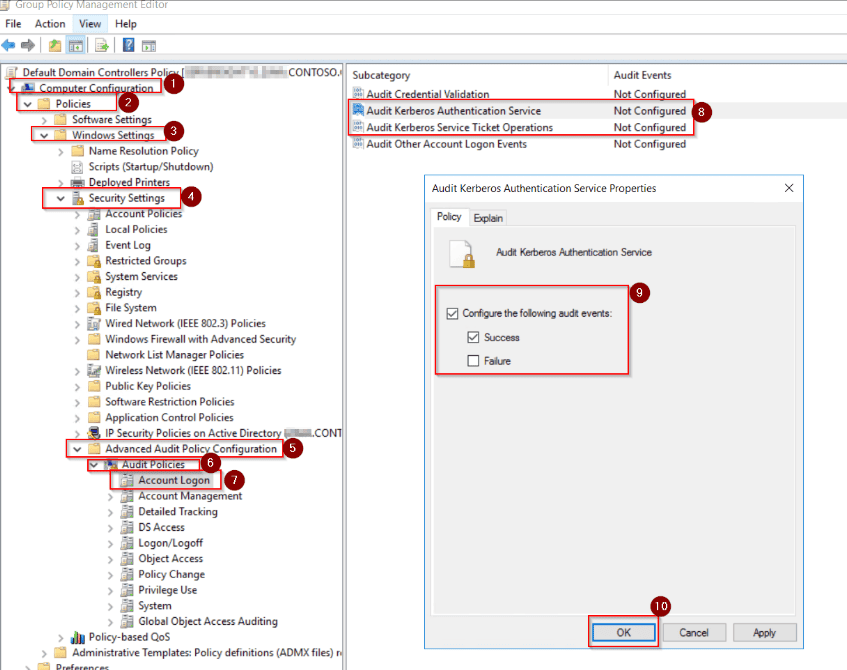Screen dimensions: 847x670
Task: Click the Global Object Access Auditing icon
Action: point(127,621)
